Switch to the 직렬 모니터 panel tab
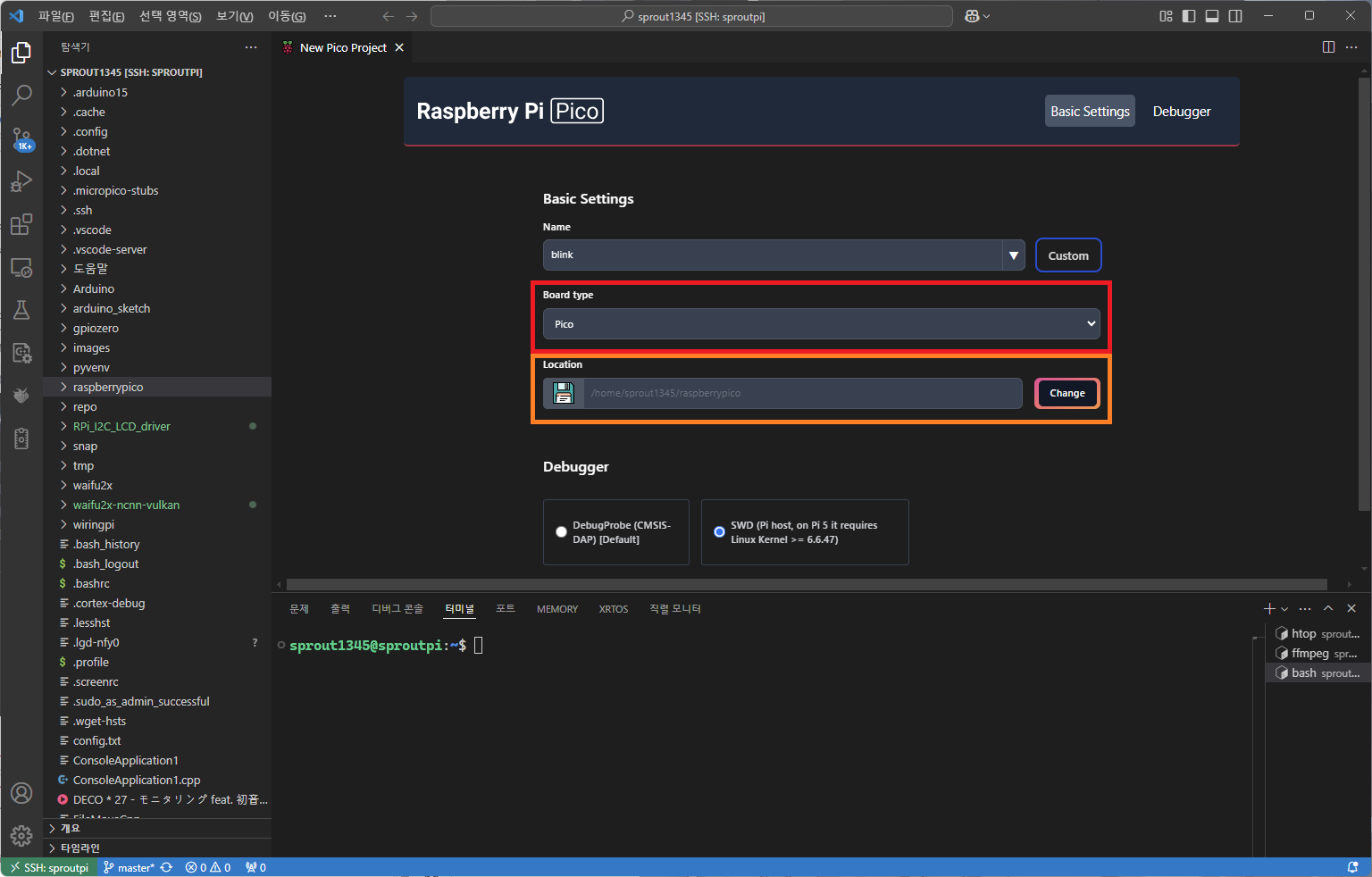Image resolution: width=1372 pixels, height=877 pixels. [674, 608]
